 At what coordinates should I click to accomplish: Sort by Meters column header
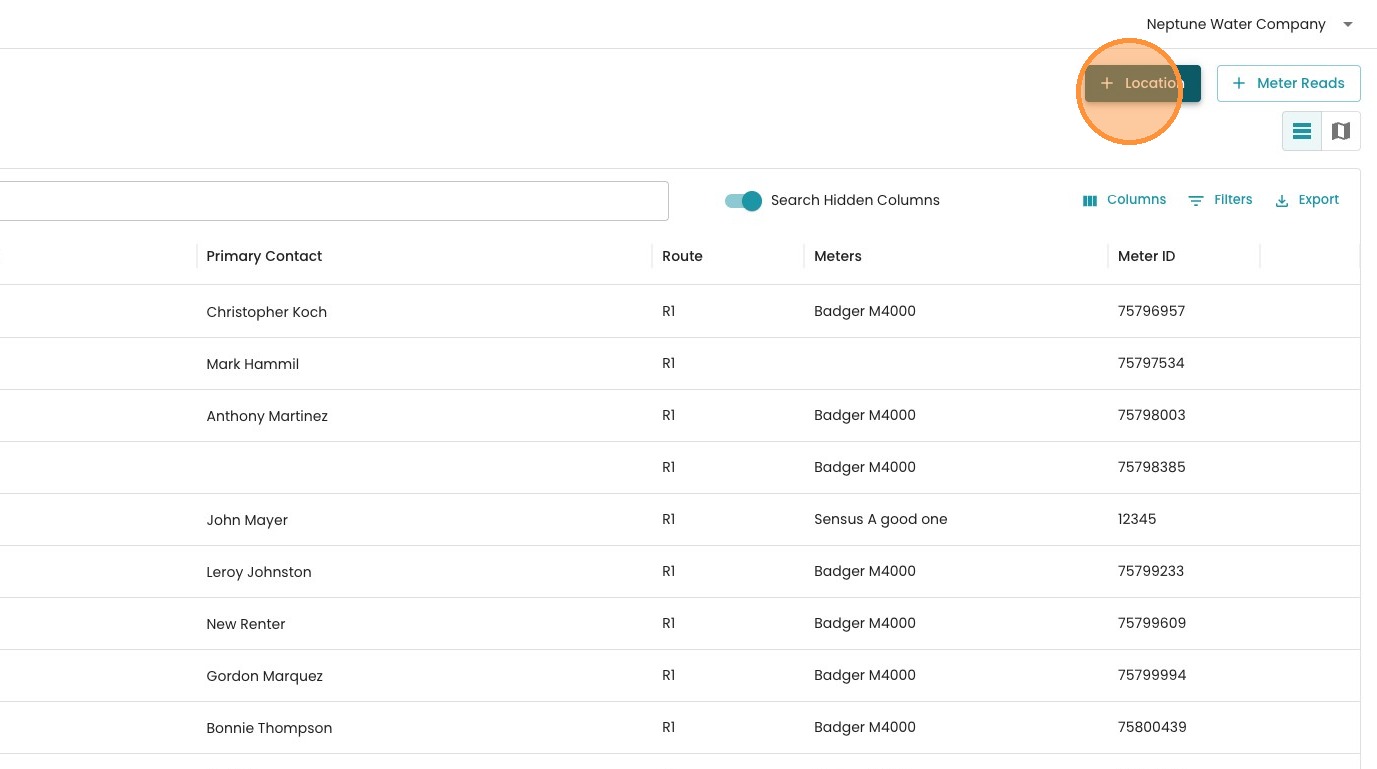[837, 256]
